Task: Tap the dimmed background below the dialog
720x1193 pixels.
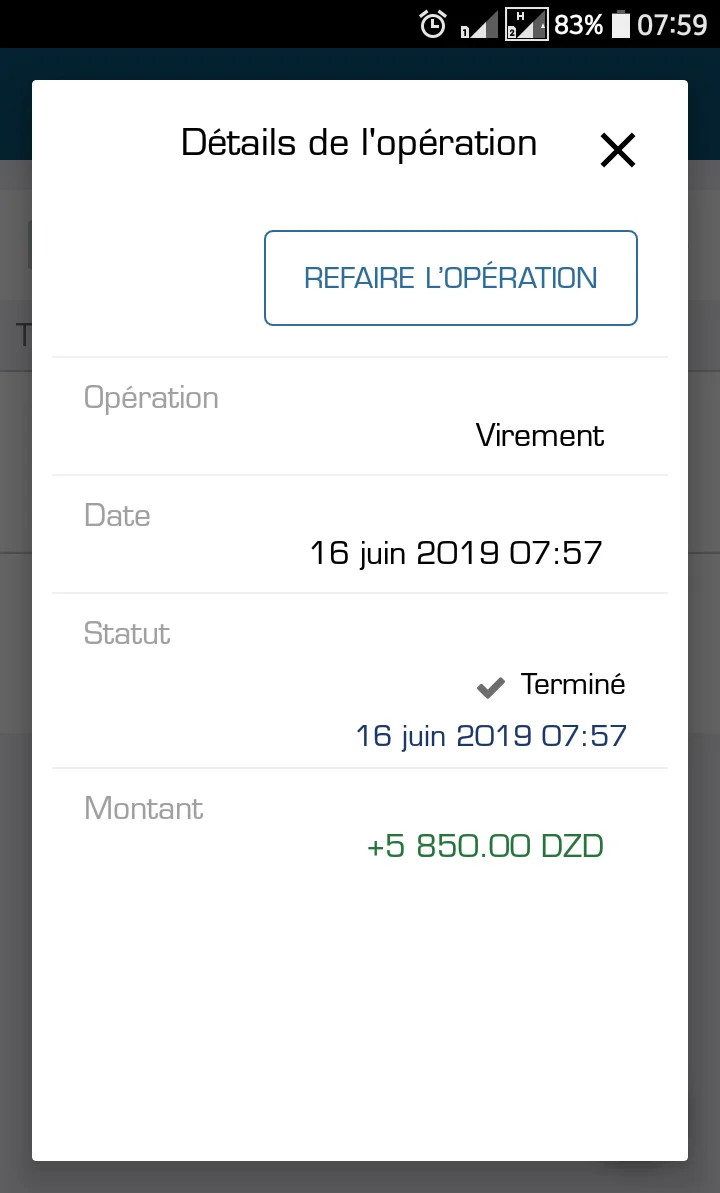Action: coord(360,1177)
